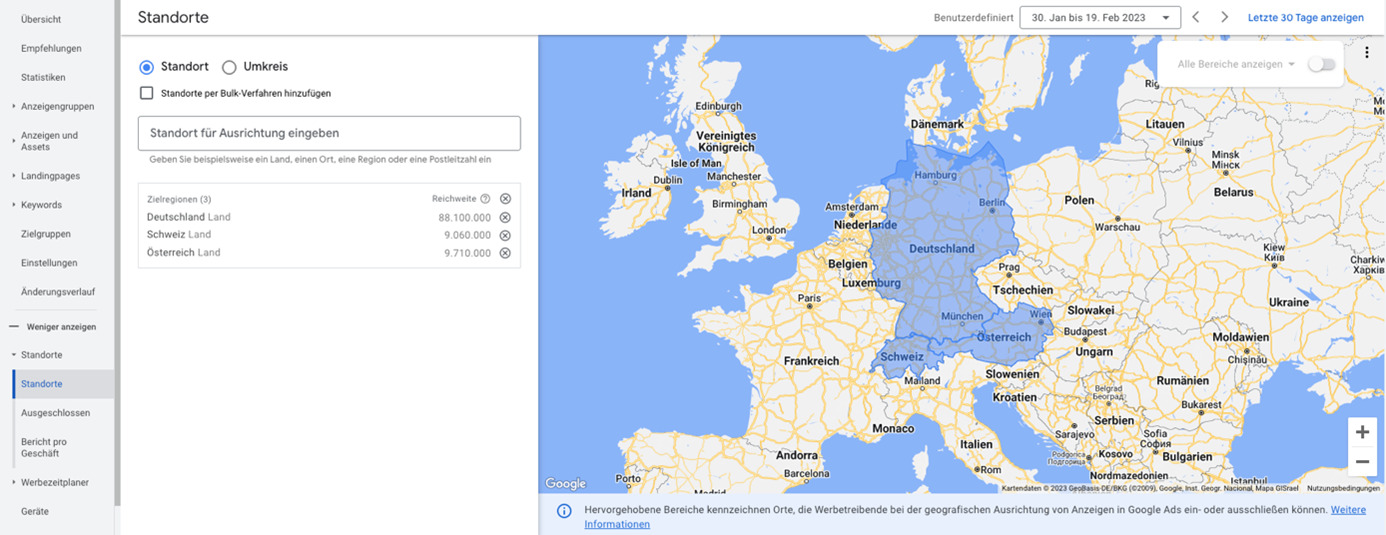Remove Deutschland from target regions
Viewport: 1386px width, 535px height.
505,217
